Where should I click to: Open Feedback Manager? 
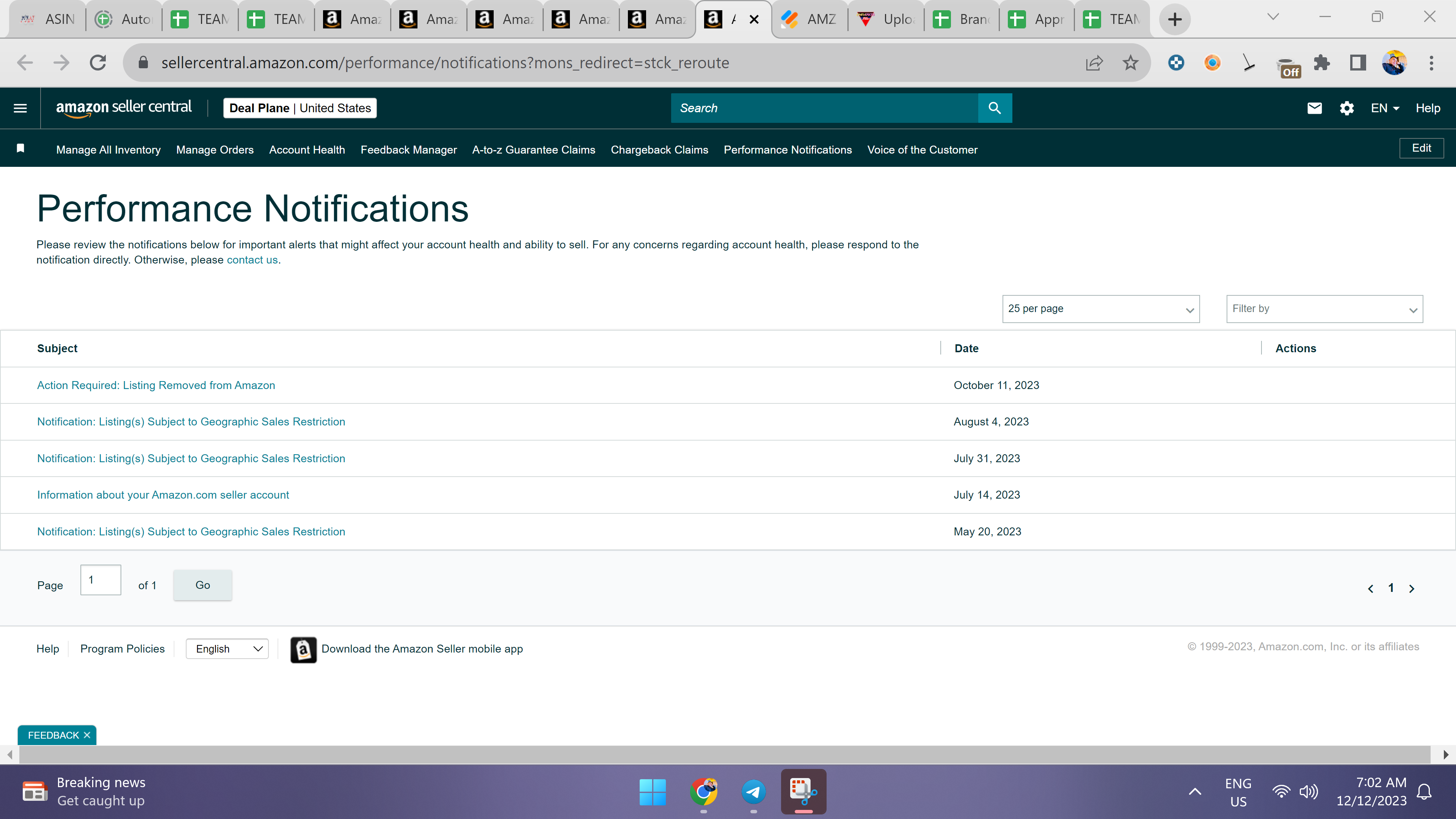click(409, 150)
